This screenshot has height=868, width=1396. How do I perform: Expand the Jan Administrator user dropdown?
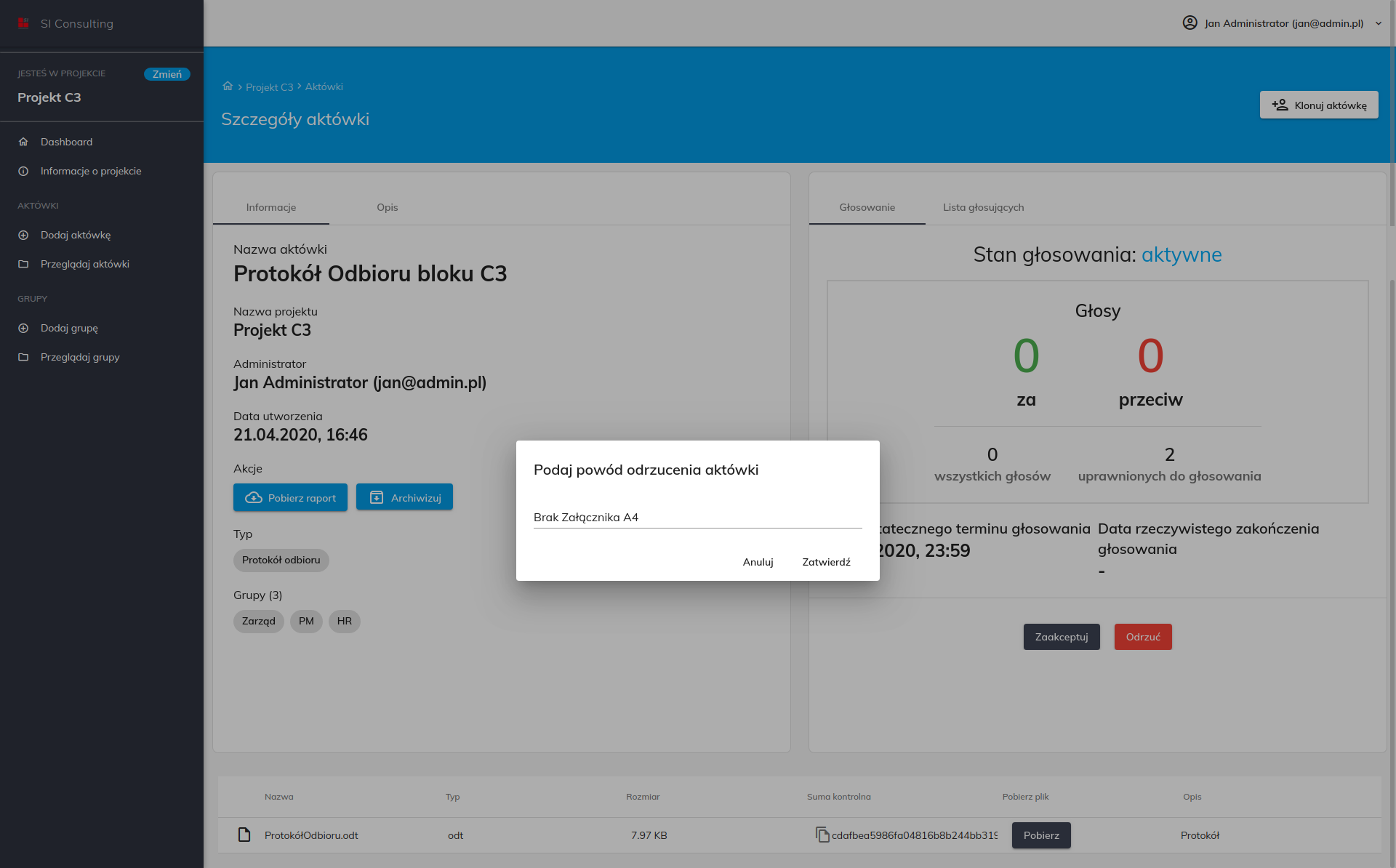(x=1378, y=23)
